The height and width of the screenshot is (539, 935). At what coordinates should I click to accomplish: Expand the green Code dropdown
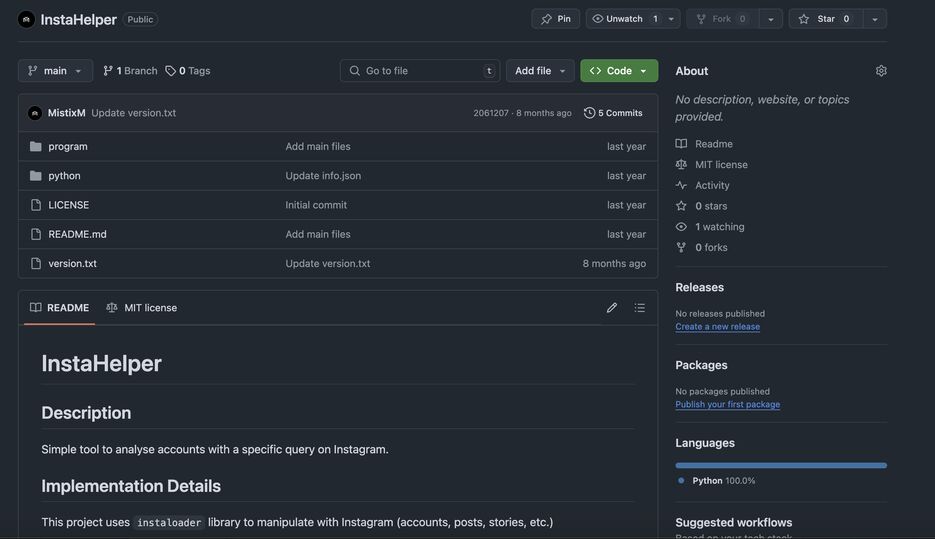tap(619, 71)
